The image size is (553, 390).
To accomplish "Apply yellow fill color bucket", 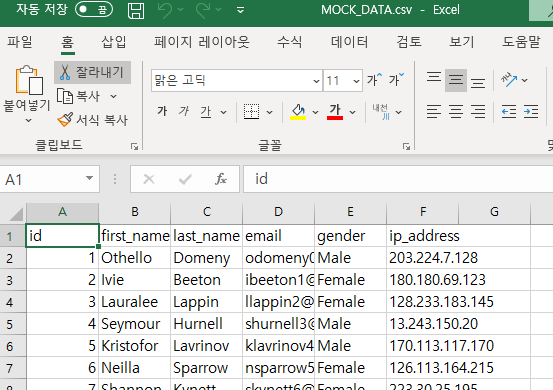I will 298,112.
